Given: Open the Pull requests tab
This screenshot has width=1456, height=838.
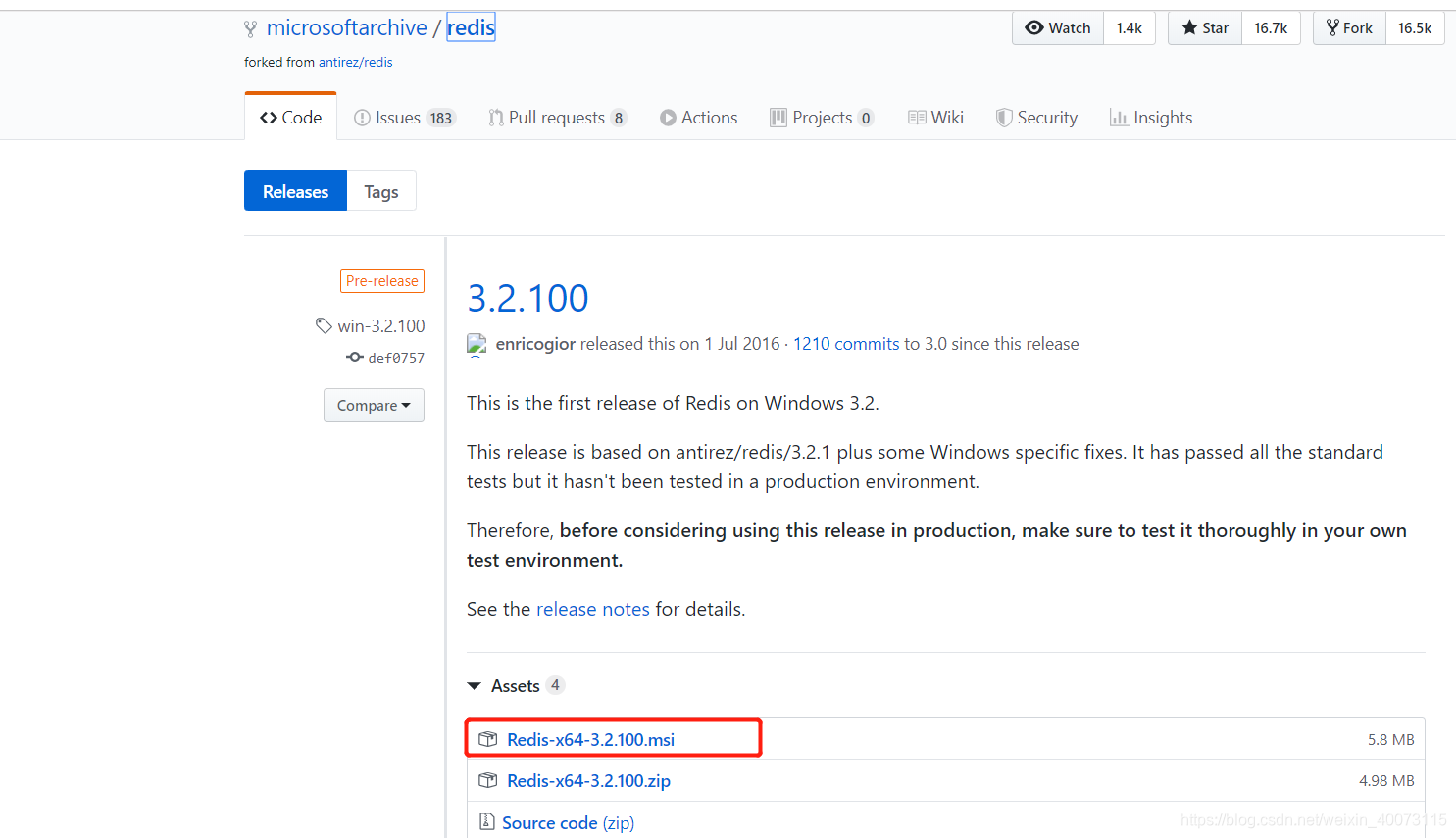Looking at the screenshot, I should point(557,118).
